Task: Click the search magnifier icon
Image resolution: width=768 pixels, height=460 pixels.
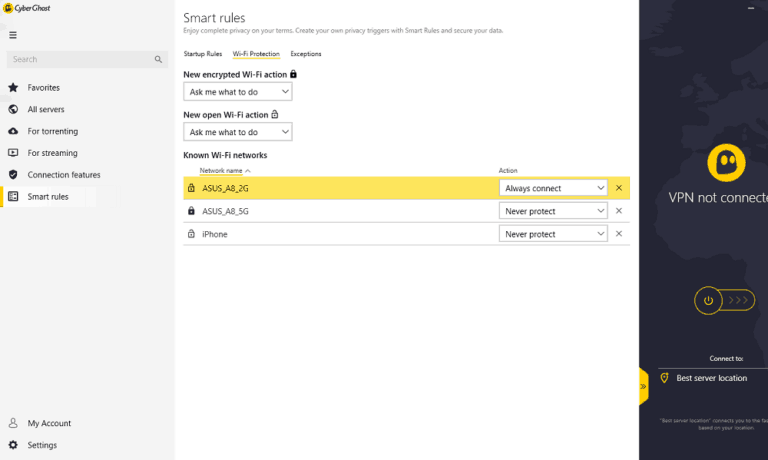Action: point(158,60)
